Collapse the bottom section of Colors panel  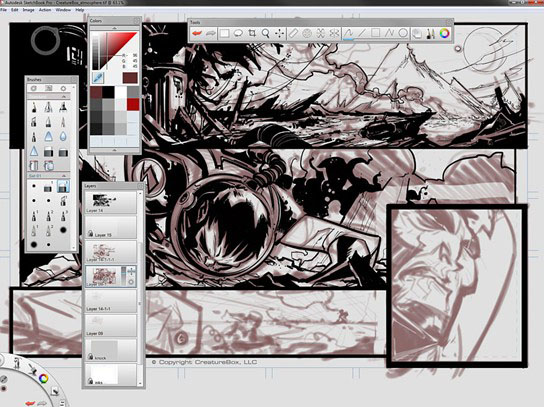coord(114,150)
